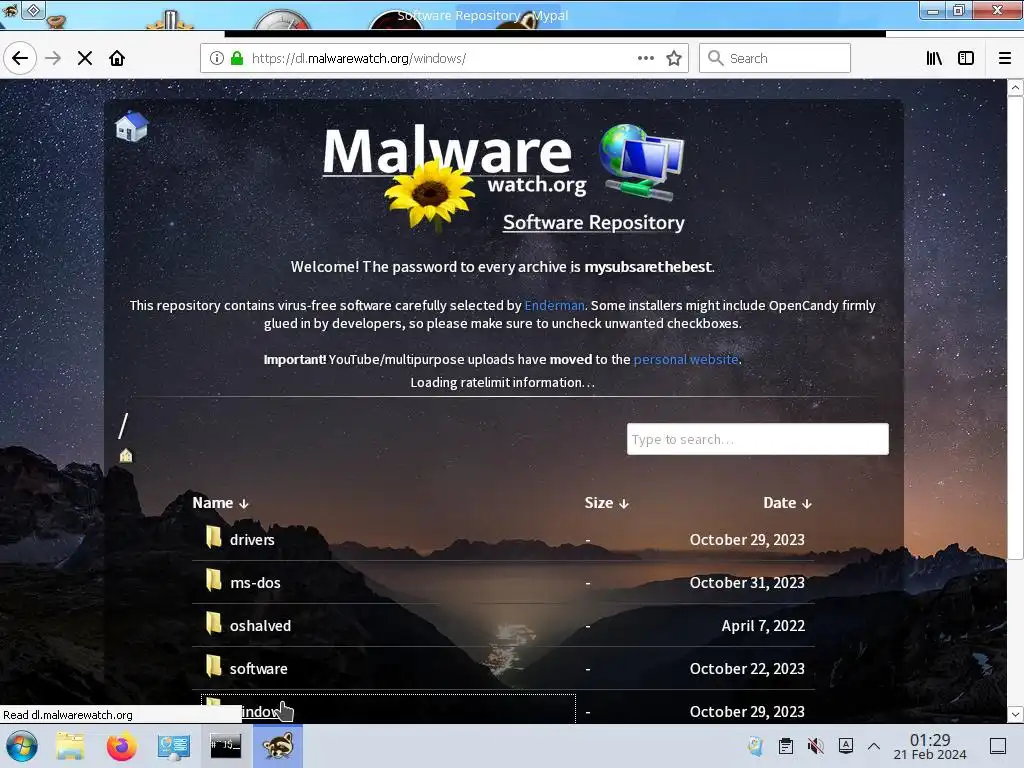
Task: Open the hamburger application menu
Action: coord(1004,58)
